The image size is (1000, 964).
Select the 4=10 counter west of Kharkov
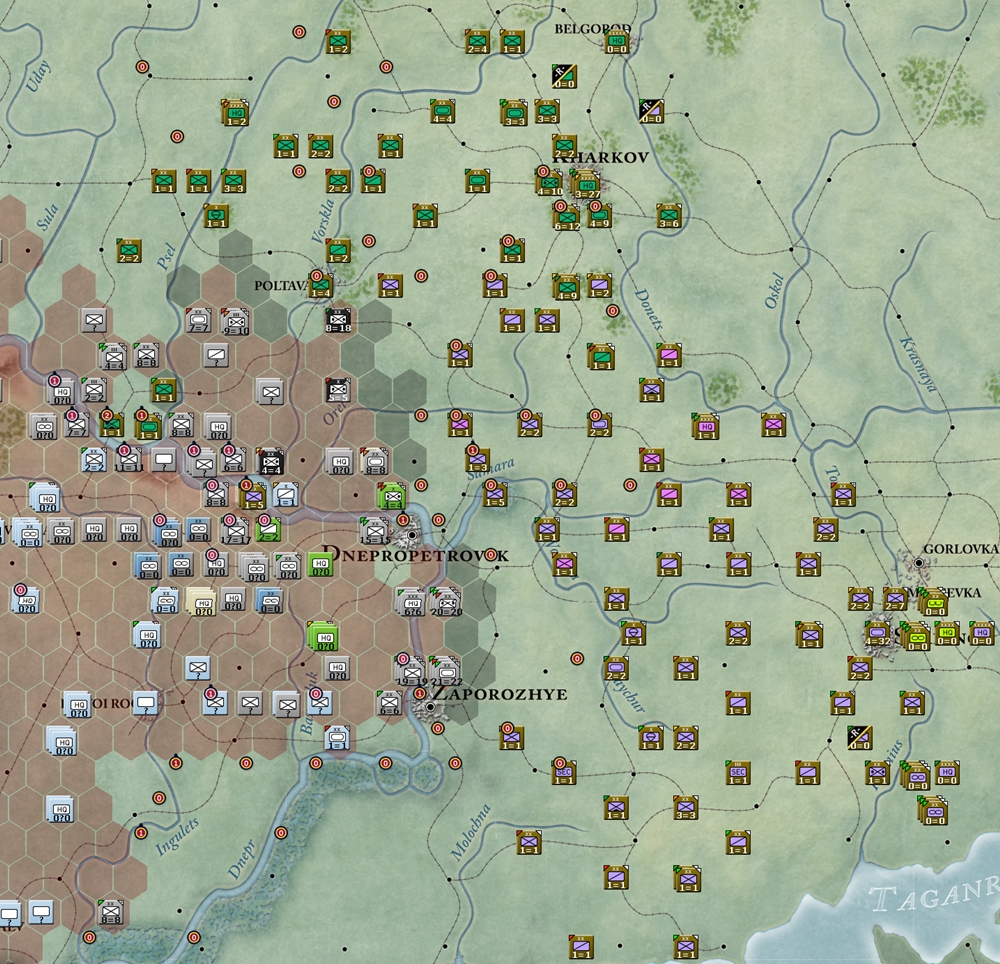(x=549, y=182)
